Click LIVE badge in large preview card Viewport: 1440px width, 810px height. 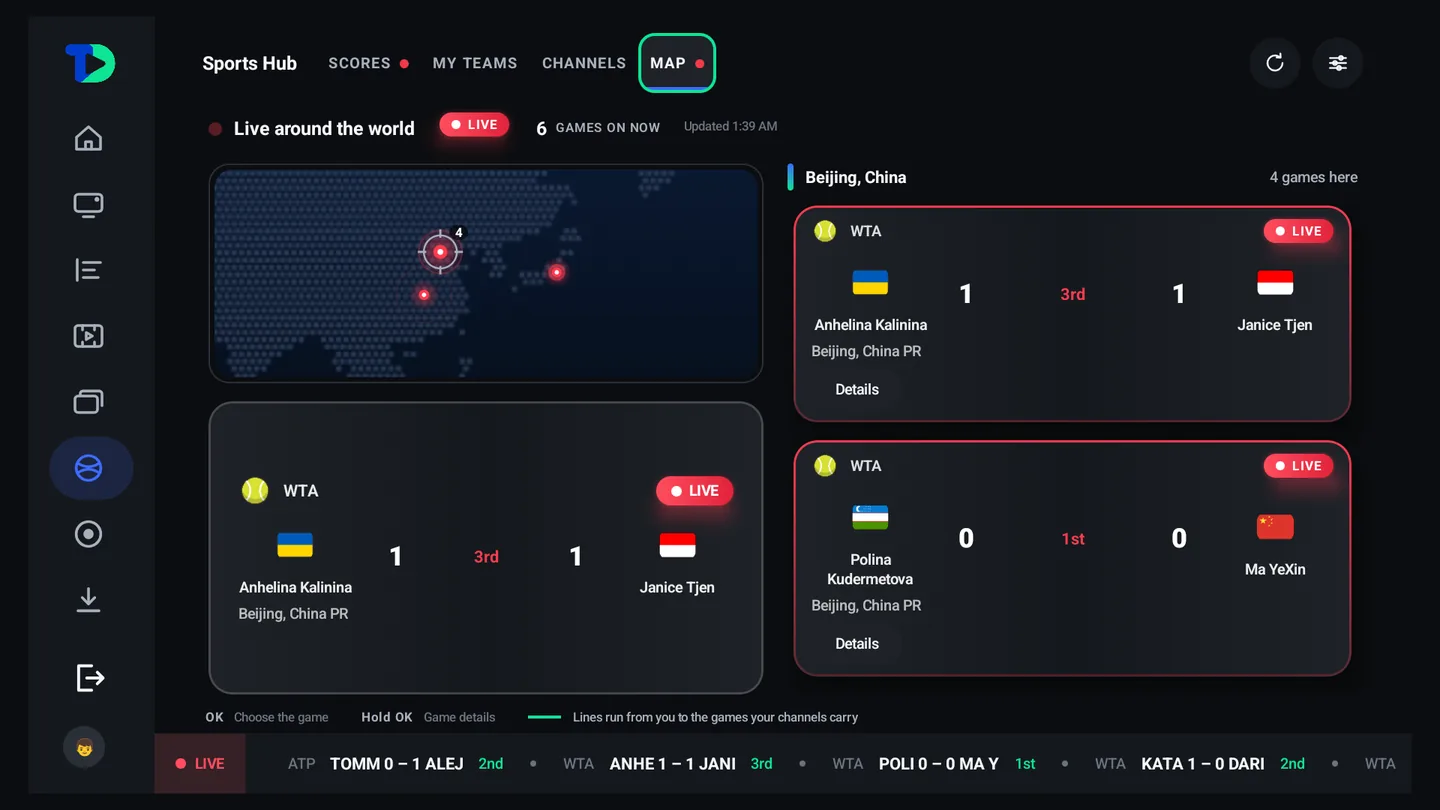[x=694, y=491]
